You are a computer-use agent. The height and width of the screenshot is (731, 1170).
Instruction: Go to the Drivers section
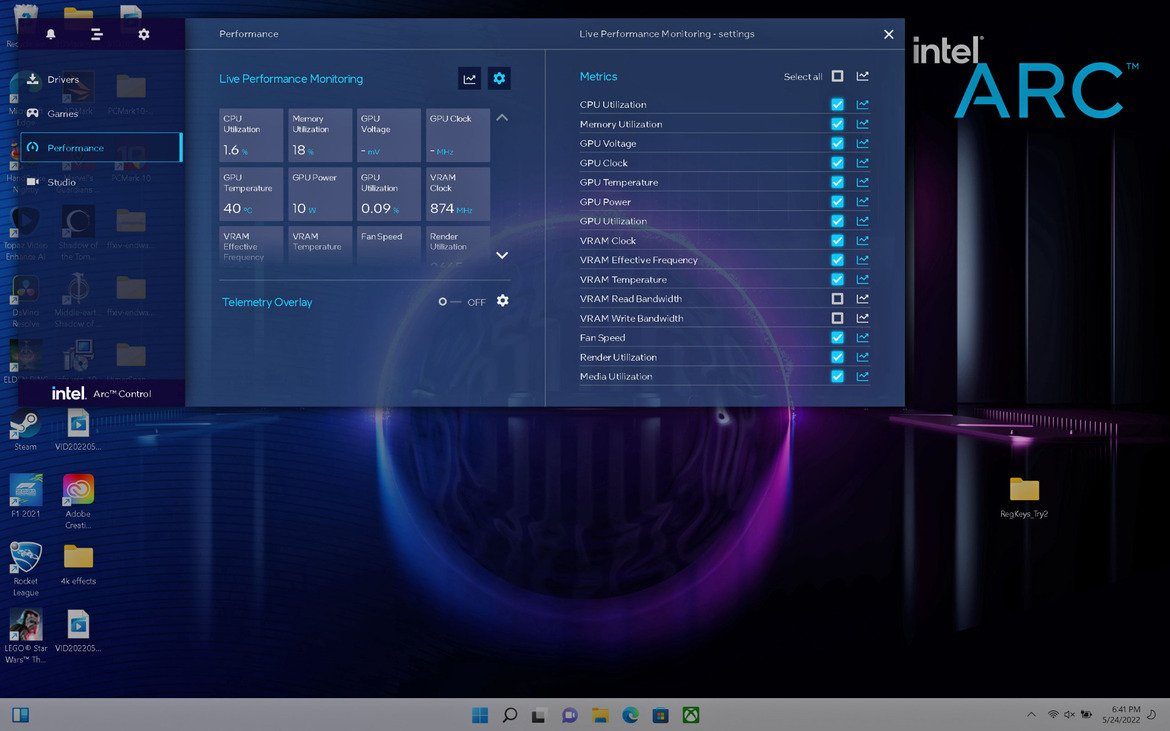click(101, 79)
